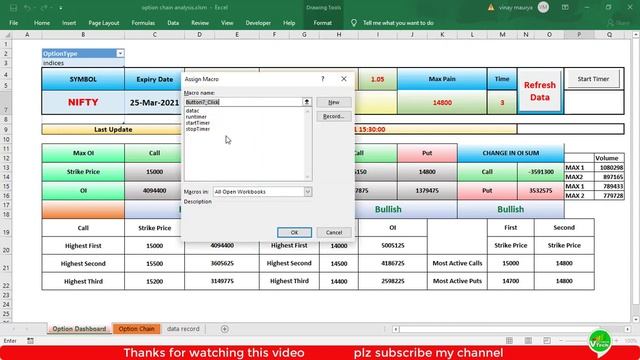This screenshot has height=360, width=640.
Task: Select startTimer macro in the list
Action: coord(198,123)
